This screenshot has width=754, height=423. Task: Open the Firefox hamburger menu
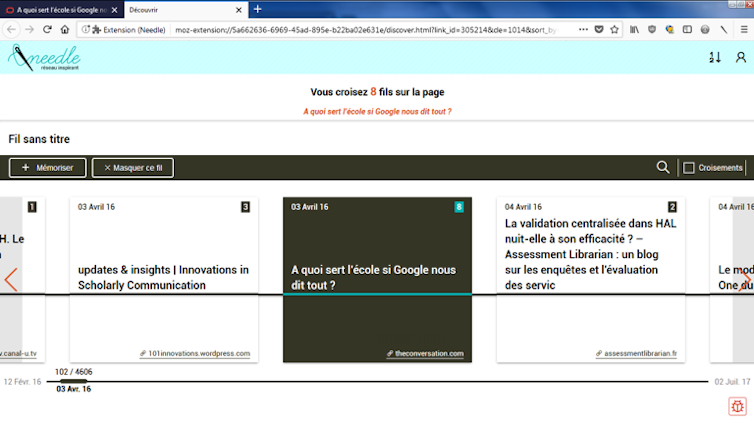point(741,29)
